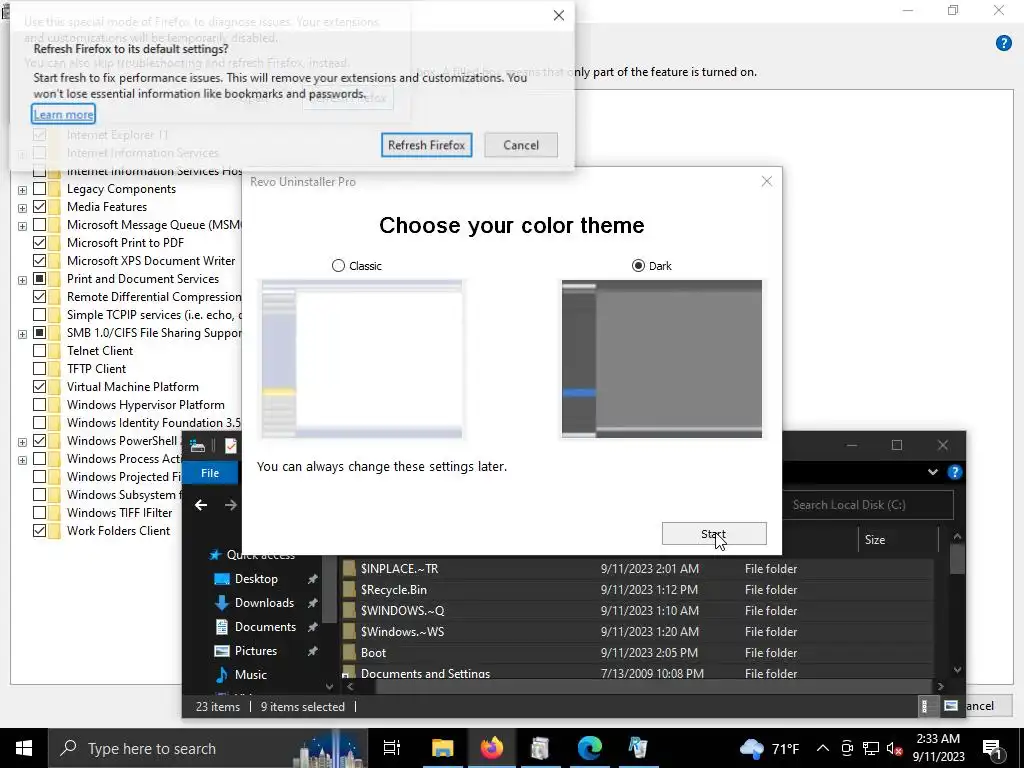The image size is (1024, 768).
Task: Switch File Explorer to details view
Action: (x=925, y=706)
